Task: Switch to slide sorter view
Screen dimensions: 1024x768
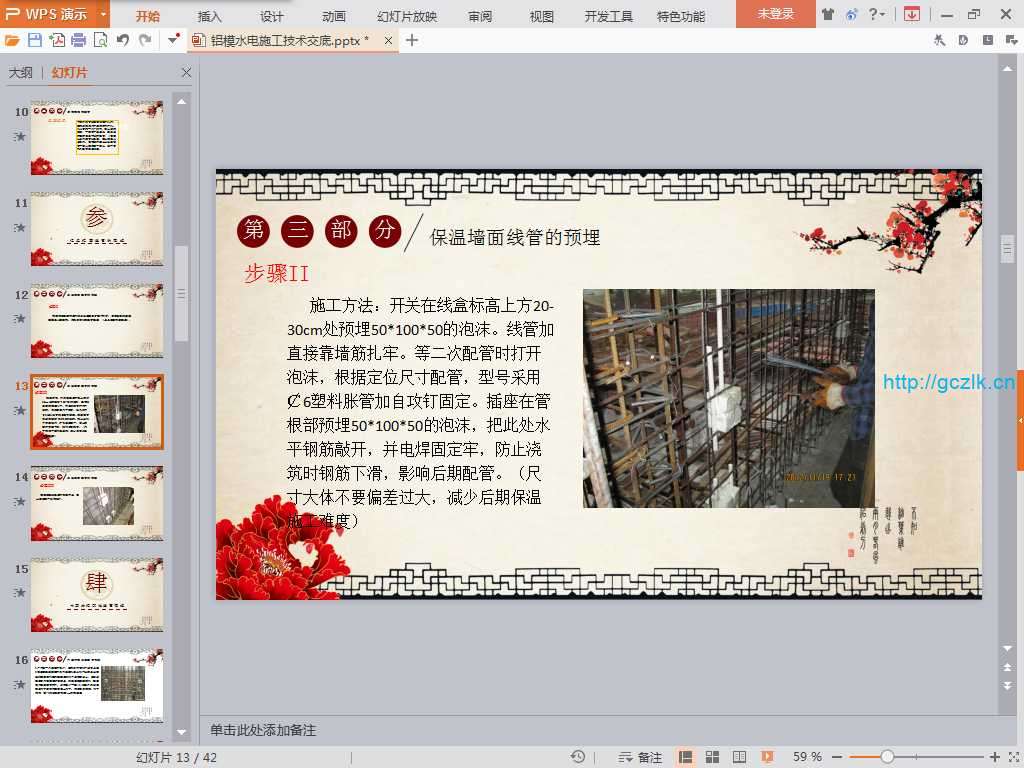Action: [x=713, y=757]
